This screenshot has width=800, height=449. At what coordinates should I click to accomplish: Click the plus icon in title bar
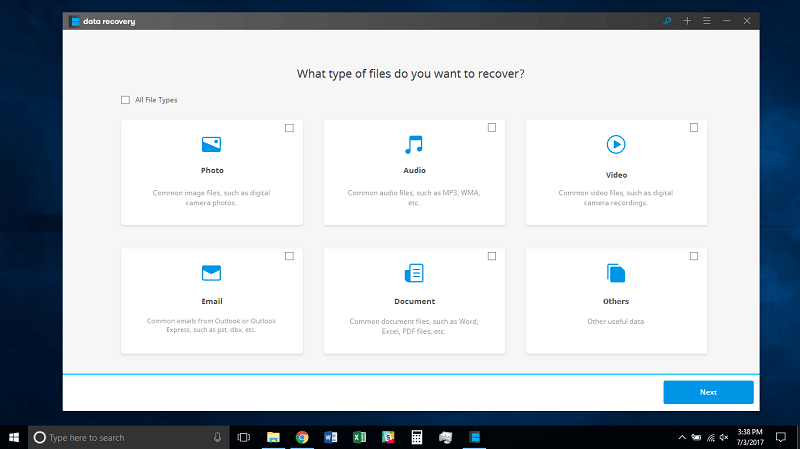(x=687, y=20)
